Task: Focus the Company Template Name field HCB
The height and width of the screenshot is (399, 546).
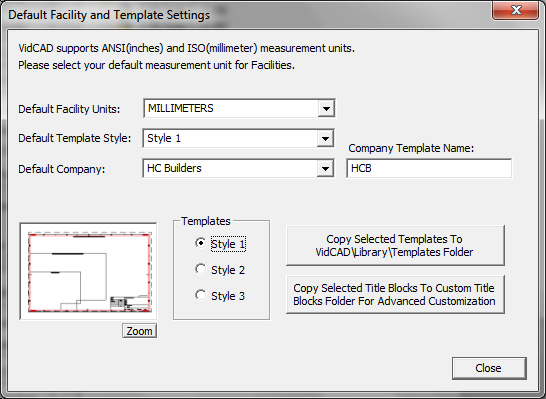Action: coord(429,169)
